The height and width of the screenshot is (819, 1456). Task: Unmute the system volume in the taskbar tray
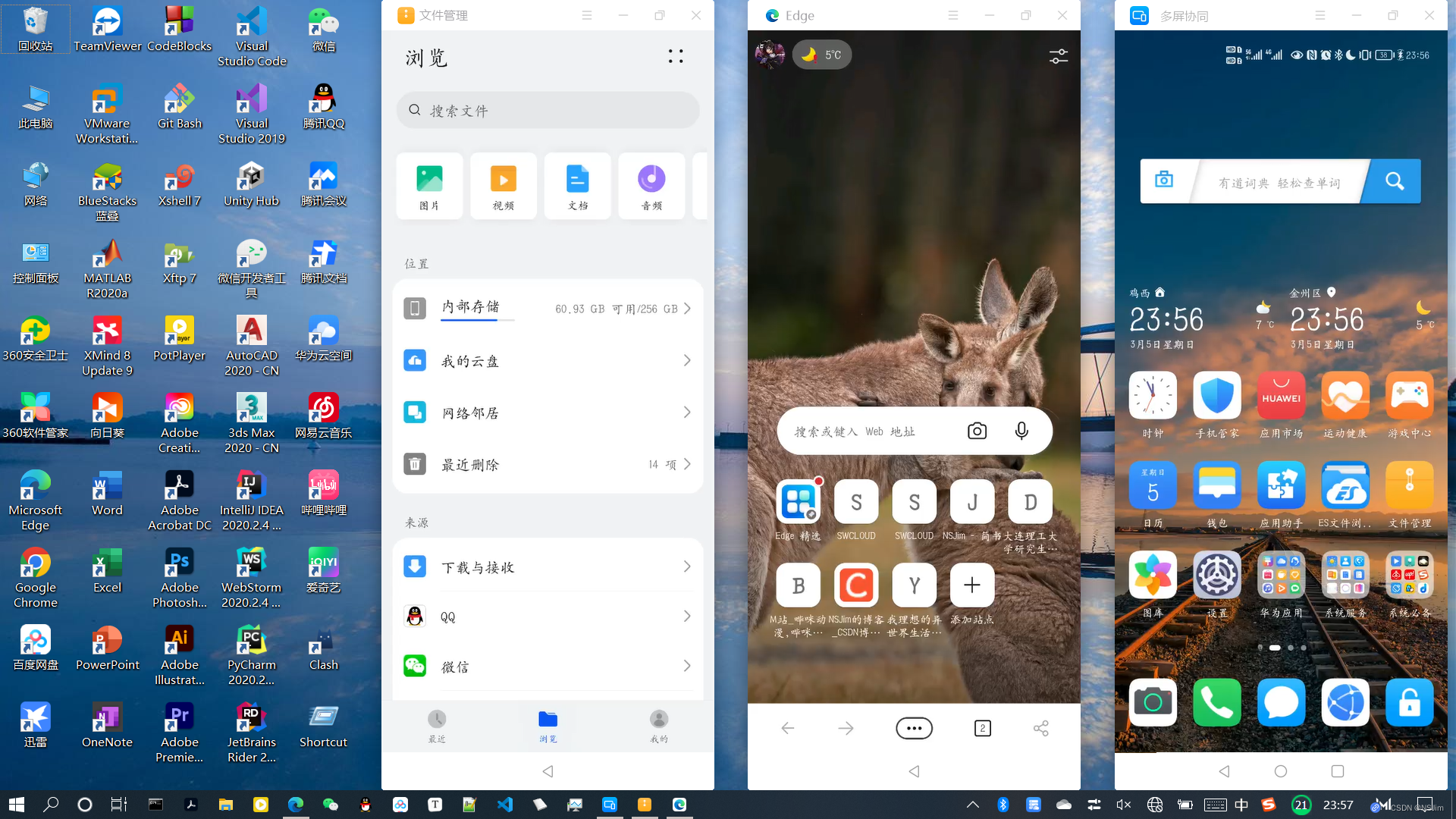tap(1123, 805)
